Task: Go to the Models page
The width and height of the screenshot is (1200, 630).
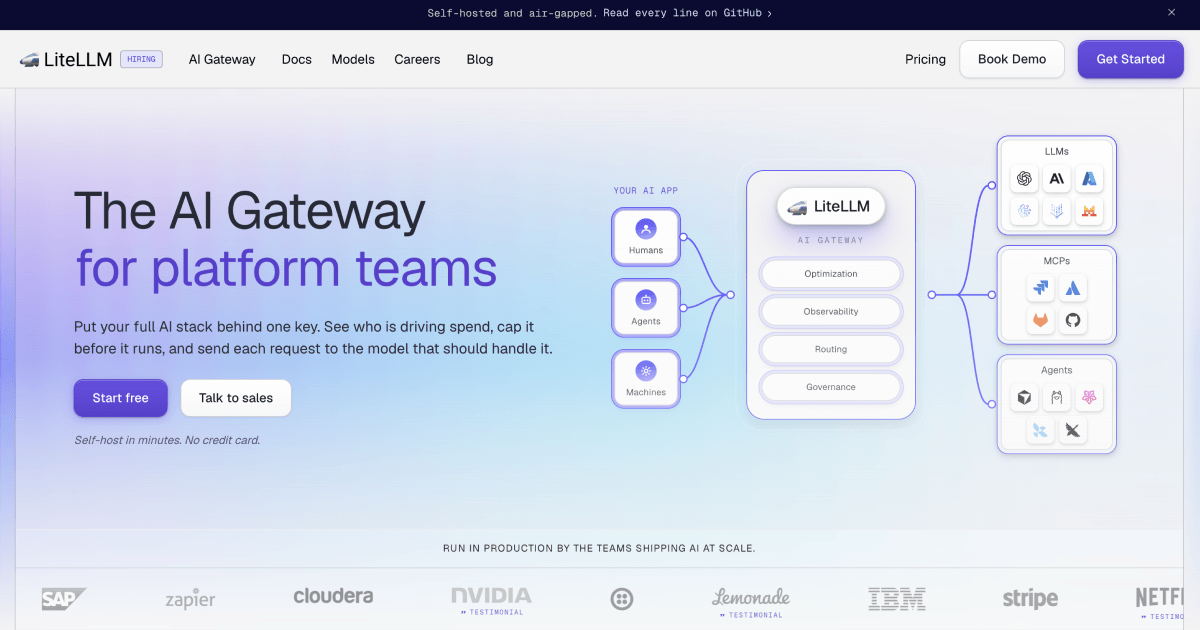Action: [x=353, y=60]
